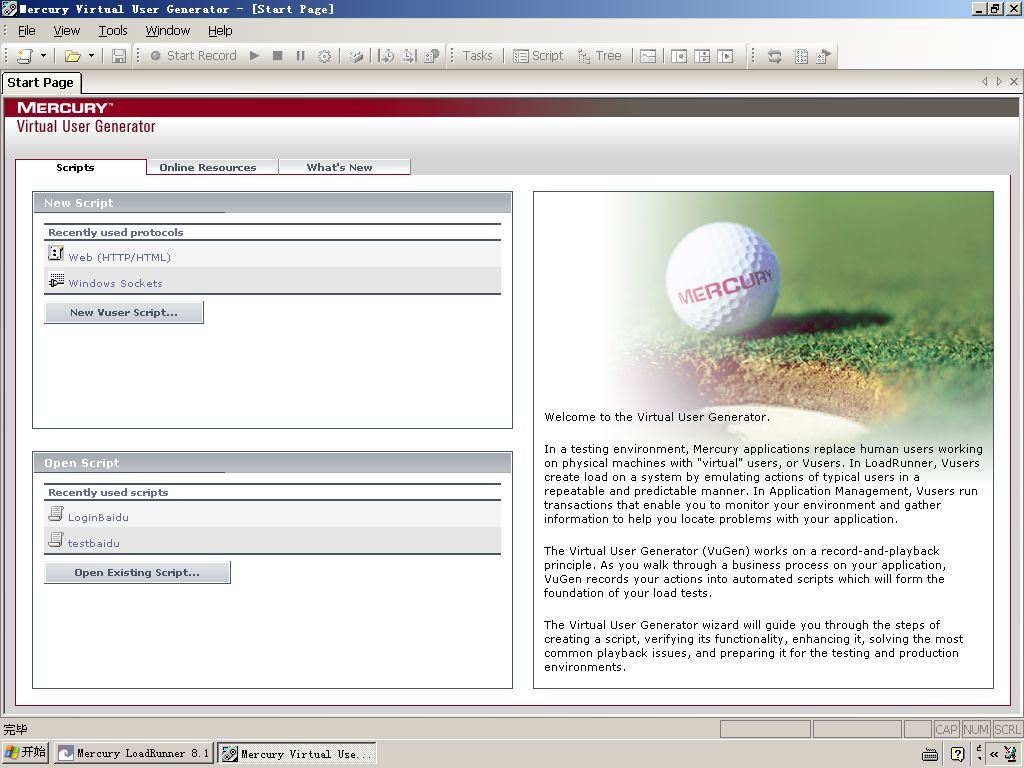Switch to Script view
Screen dimensions: 1024x768
538,56
